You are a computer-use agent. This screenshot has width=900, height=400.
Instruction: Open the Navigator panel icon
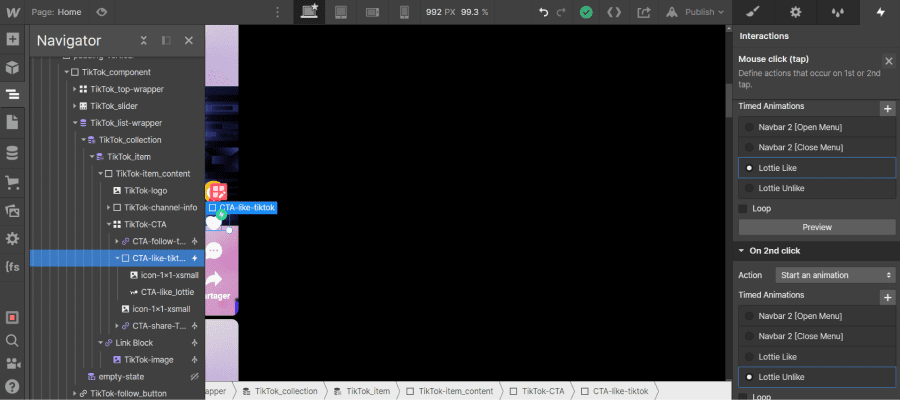(12, 95)
